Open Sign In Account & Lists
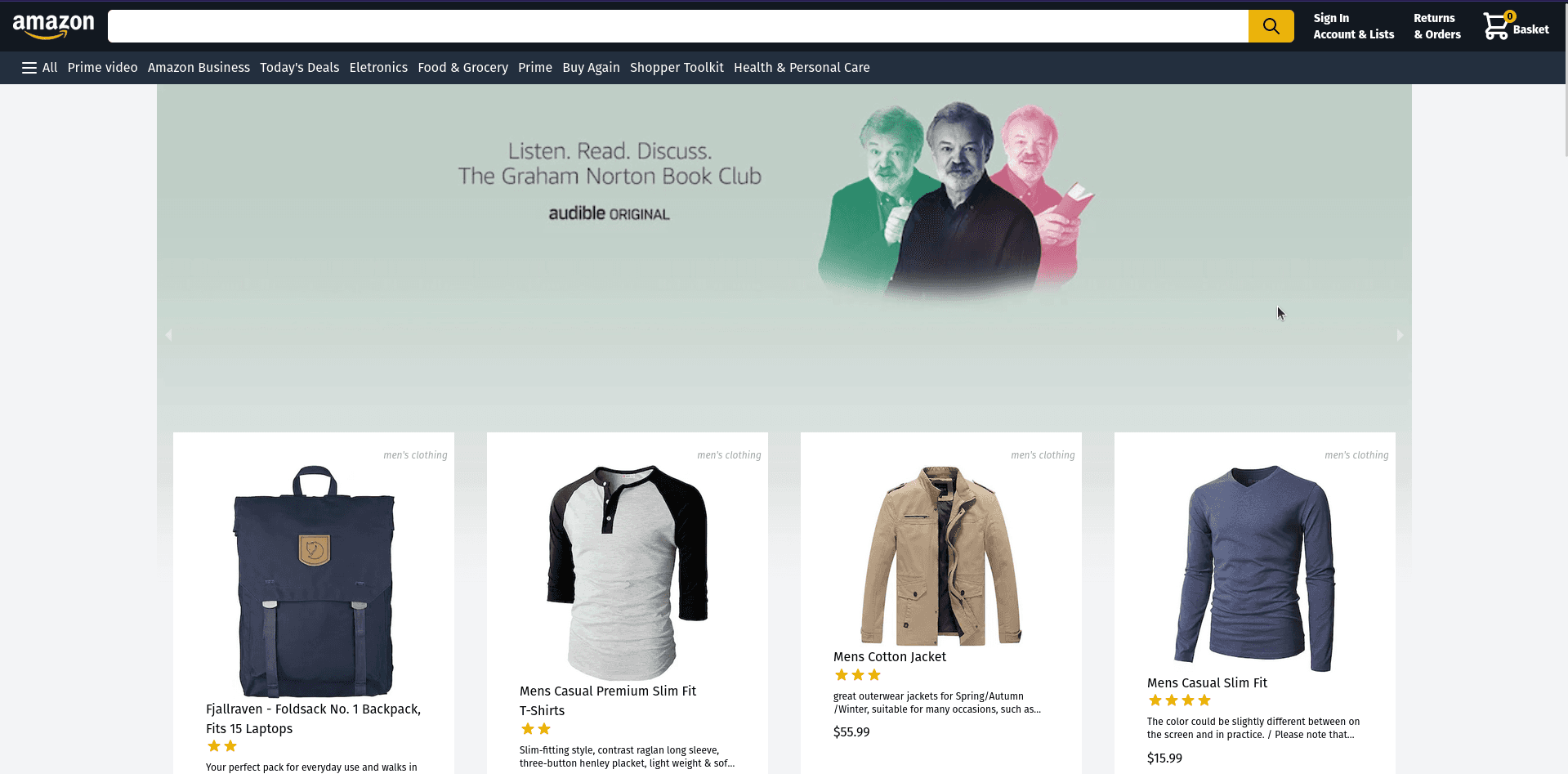Viewport: 1568px width, 774px height. 1353,26
